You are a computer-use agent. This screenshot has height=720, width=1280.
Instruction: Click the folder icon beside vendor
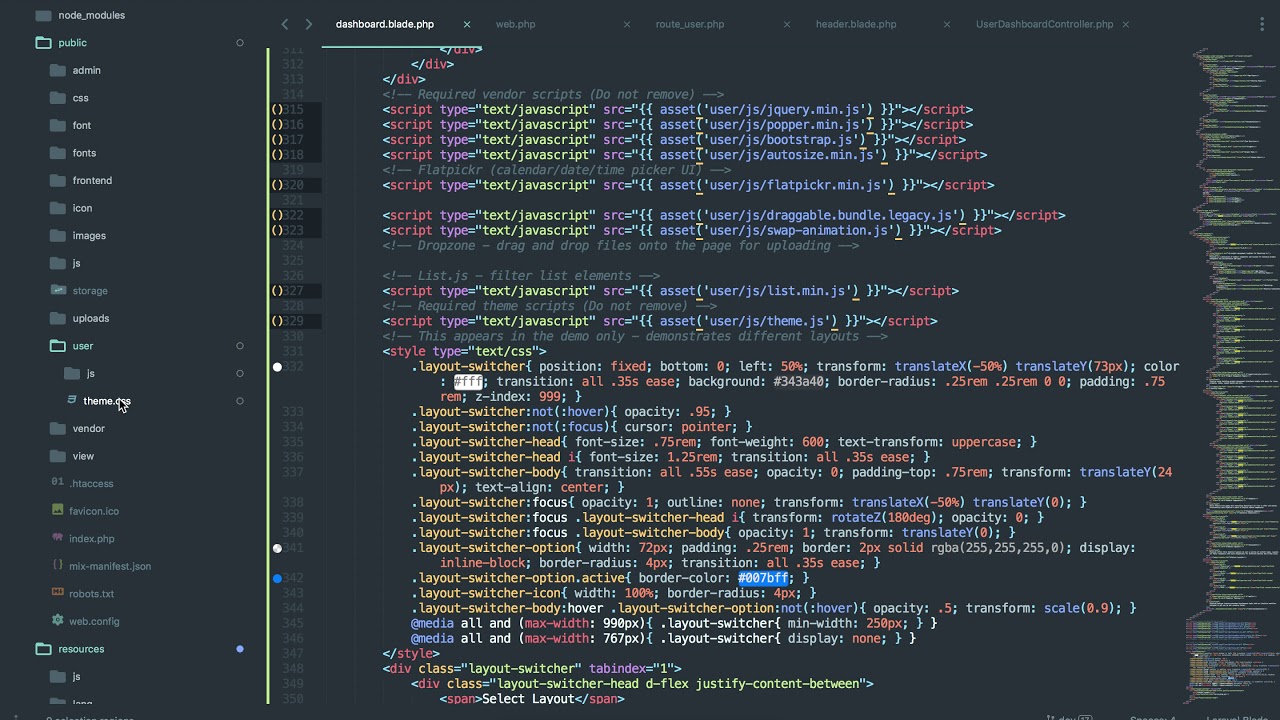pyautogui.click(x=57, y=428)
